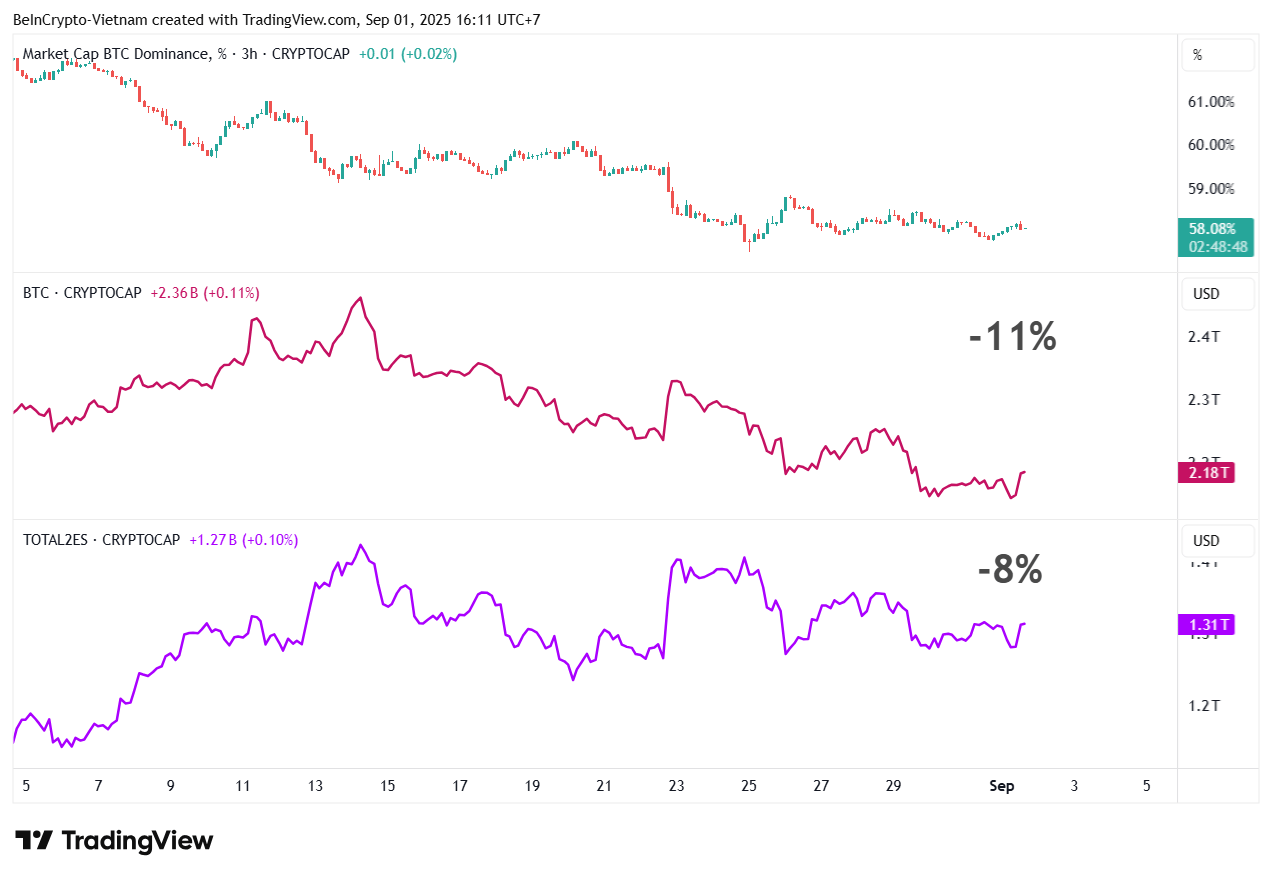Click the -8% annotation text
1272x878 pixels.
click(1010, 571)
